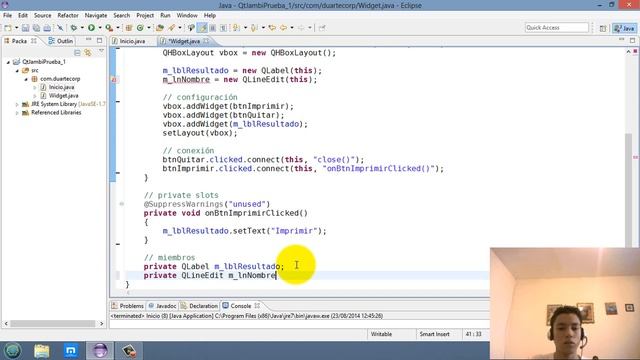Click the Smart Insert status bar entry
The height and width of the screenshot is (360, 640).
pyautogui.click(x=434, y=334)
